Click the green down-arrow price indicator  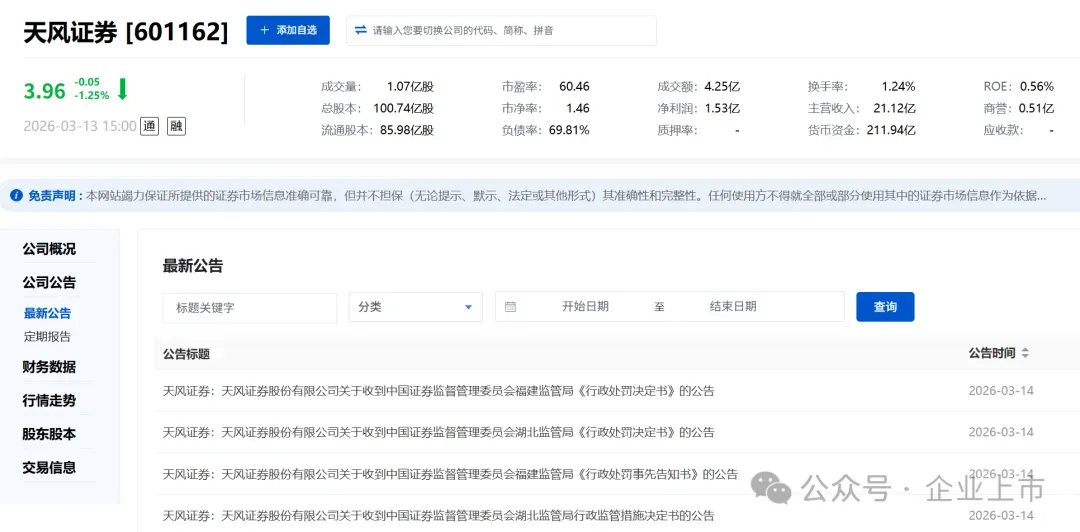pos(122,90)
